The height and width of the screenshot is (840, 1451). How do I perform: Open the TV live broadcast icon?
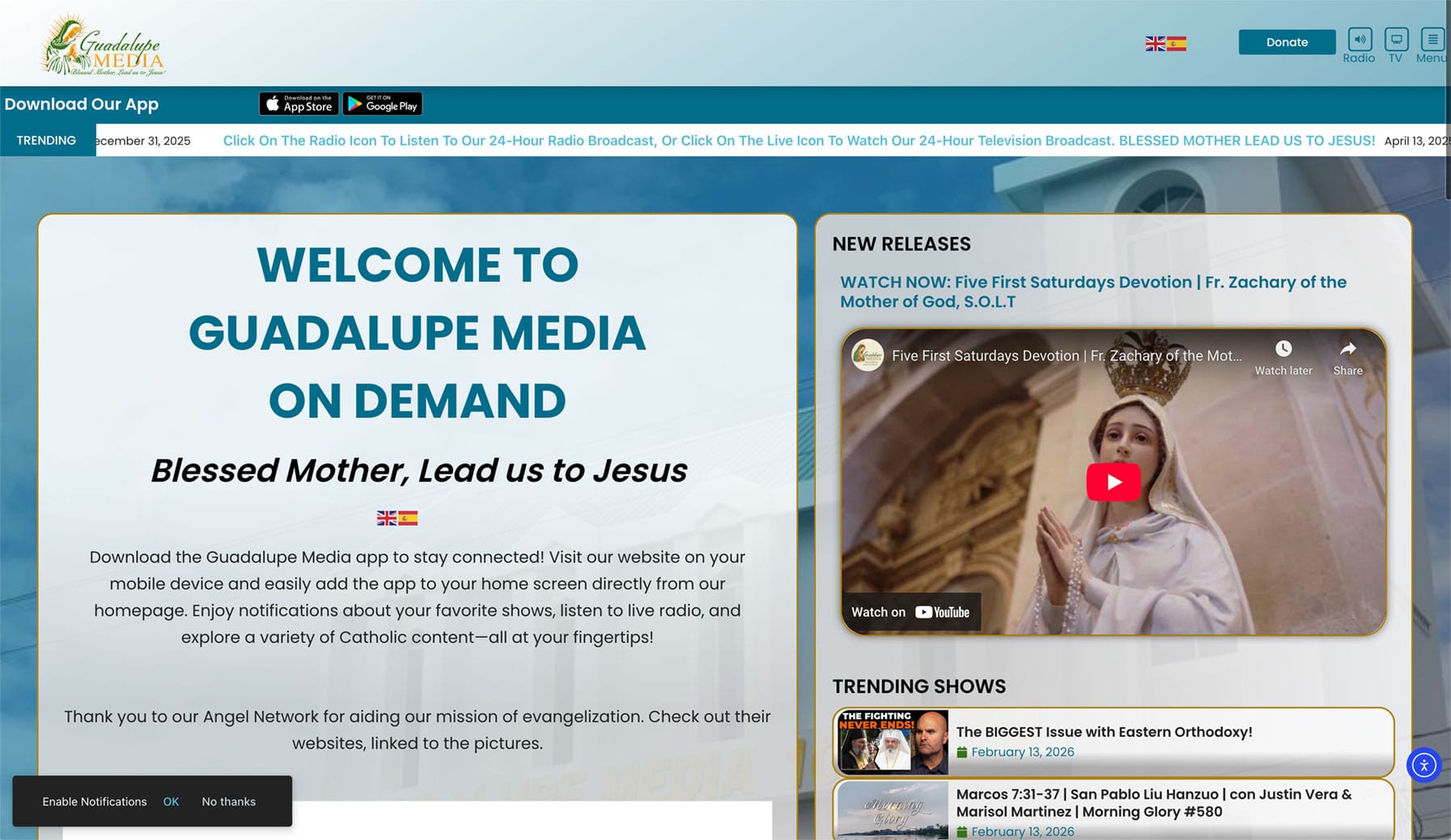tap(1397, 38)
